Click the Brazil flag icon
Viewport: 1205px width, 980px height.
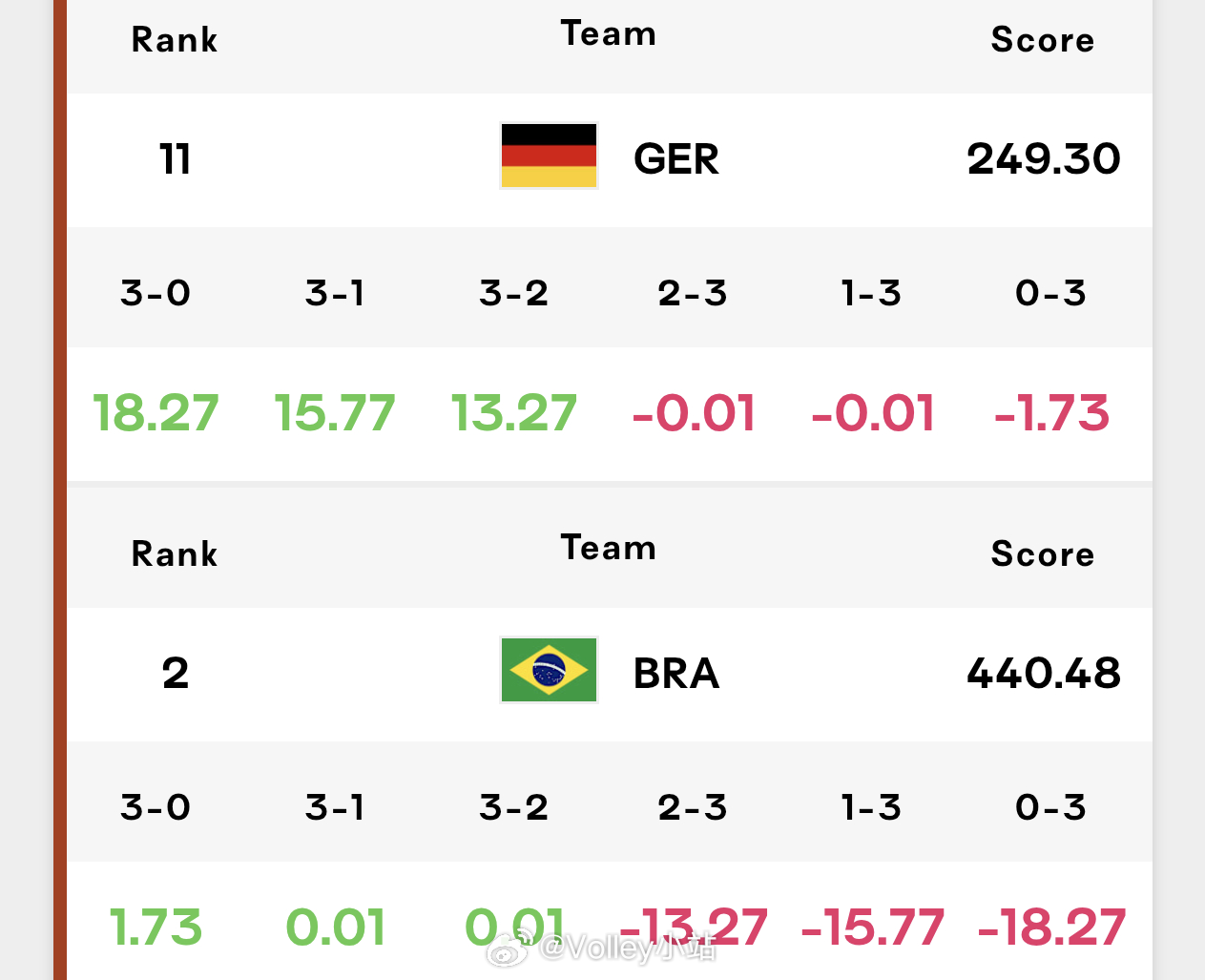(x=549, y=670)
